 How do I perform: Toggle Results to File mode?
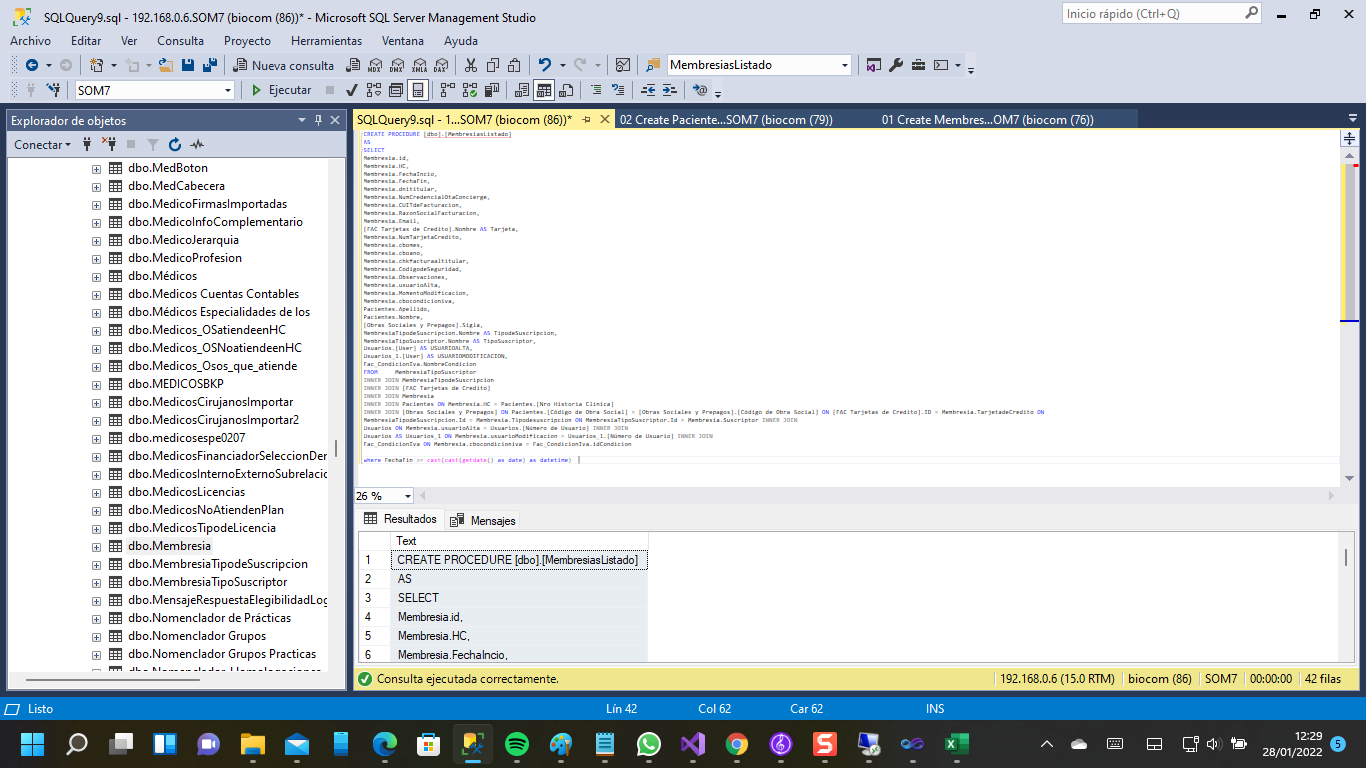tap(566, 90)
